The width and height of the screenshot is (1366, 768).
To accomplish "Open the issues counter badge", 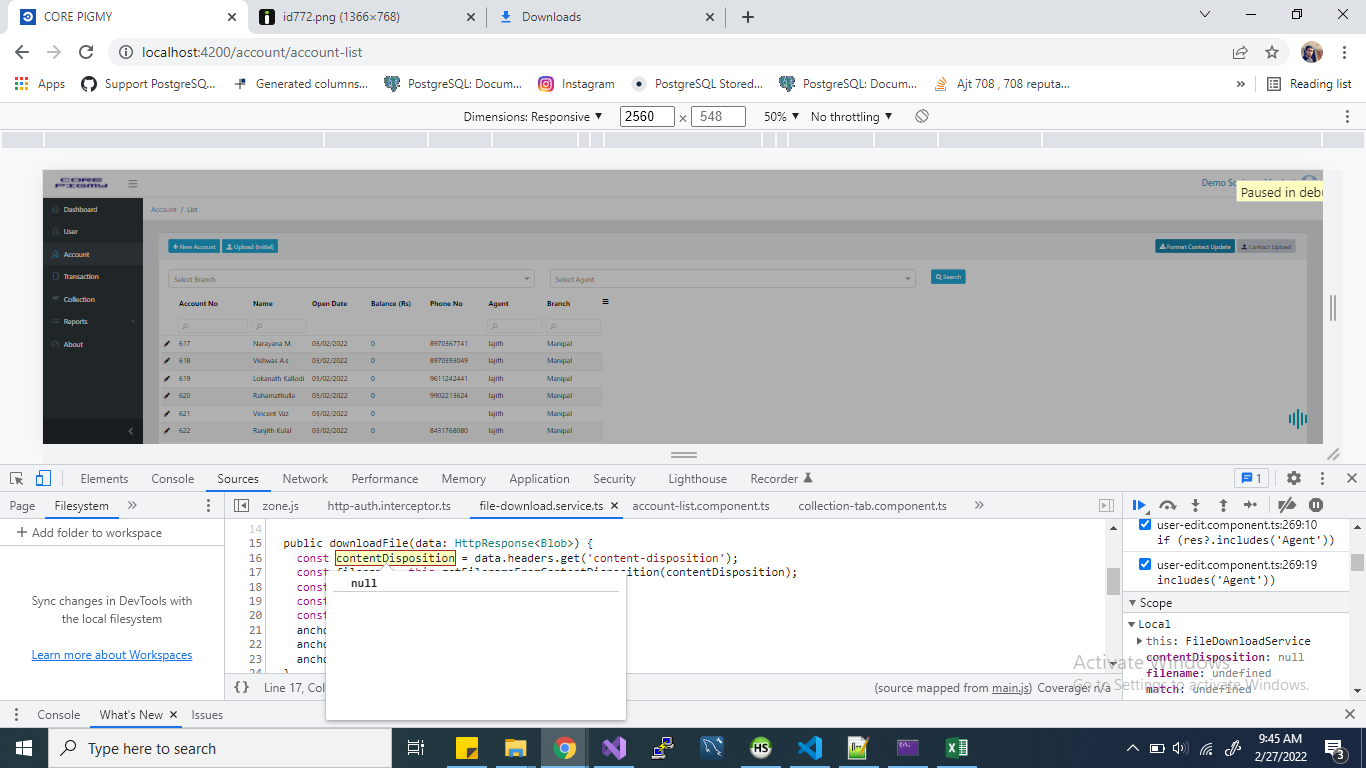I will point(1251,478).
